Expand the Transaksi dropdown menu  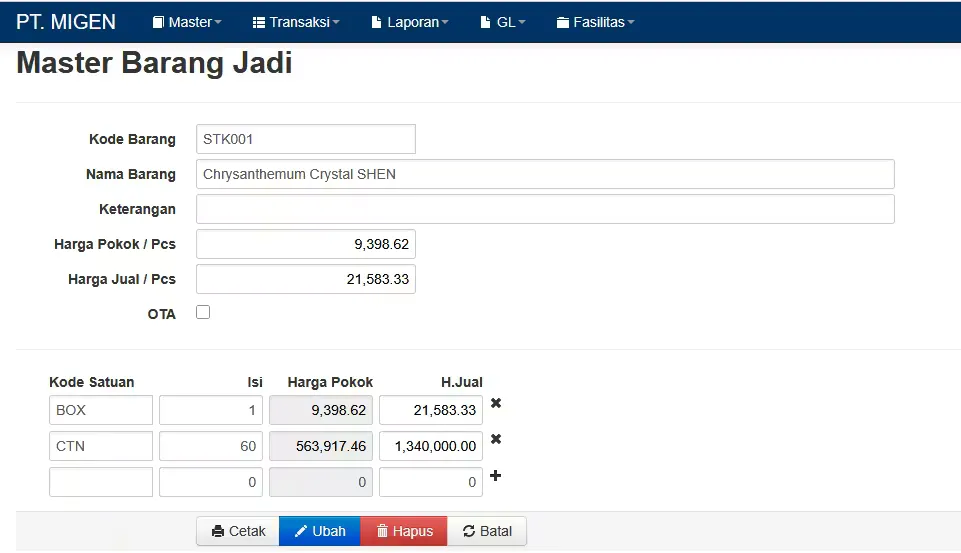[x=296, y=22]
